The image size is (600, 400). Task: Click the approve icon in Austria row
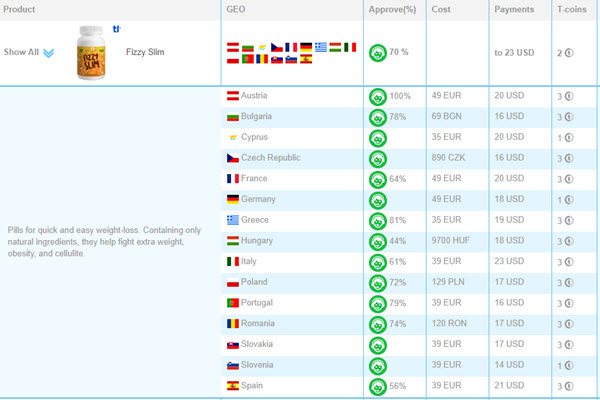[378, 96]
